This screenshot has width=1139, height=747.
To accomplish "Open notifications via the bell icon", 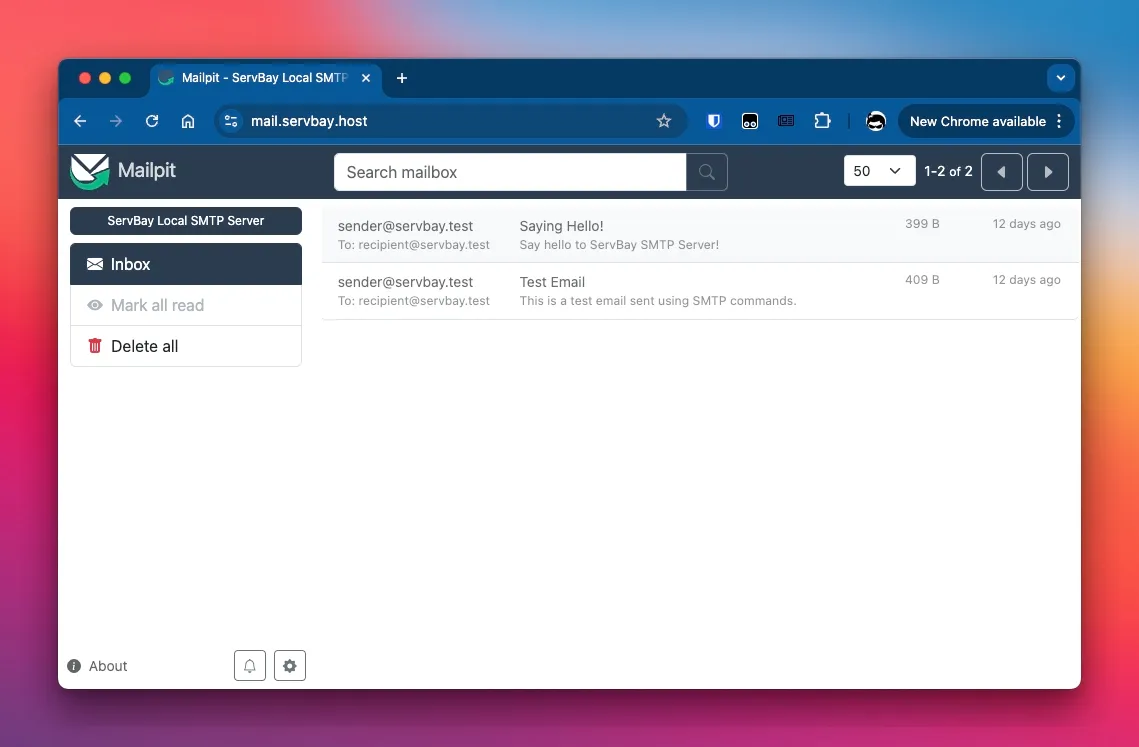I will click(x=249, y=665).
